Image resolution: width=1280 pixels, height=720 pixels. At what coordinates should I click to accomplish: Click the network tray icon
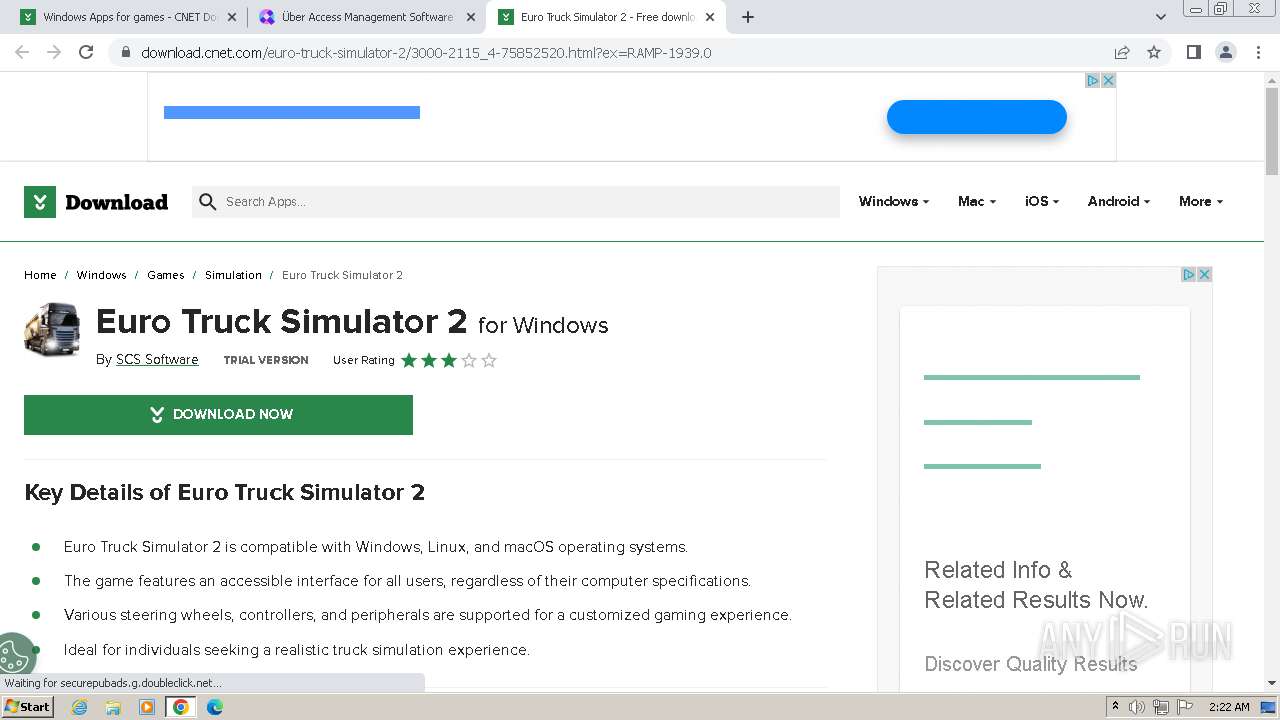tap(1161, 707)
